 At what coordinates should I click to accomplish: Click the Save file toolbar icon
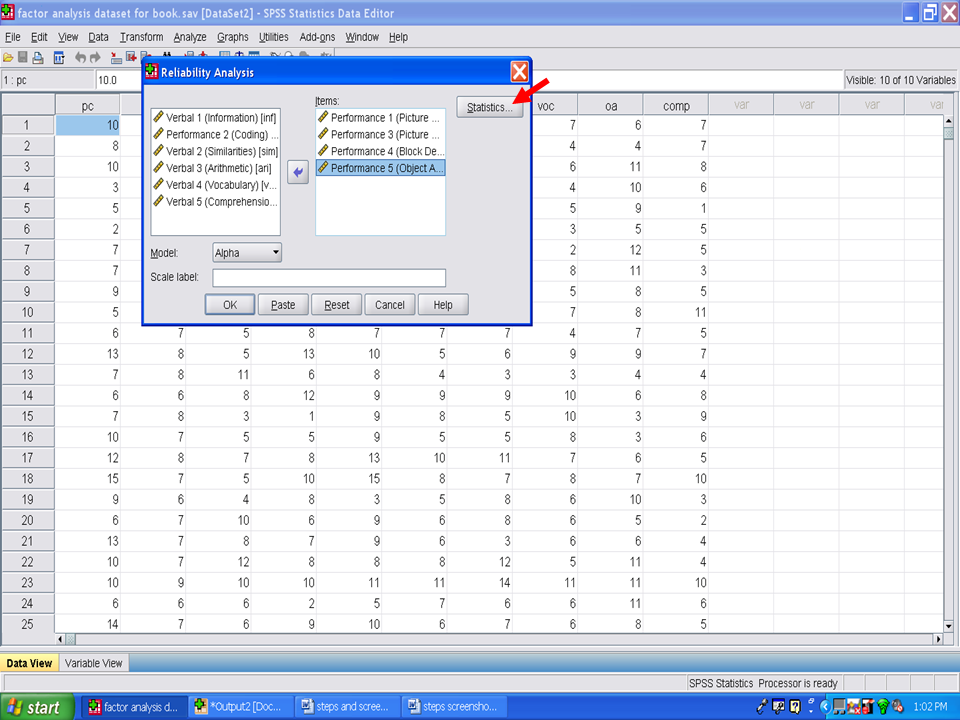pos(23,58)
